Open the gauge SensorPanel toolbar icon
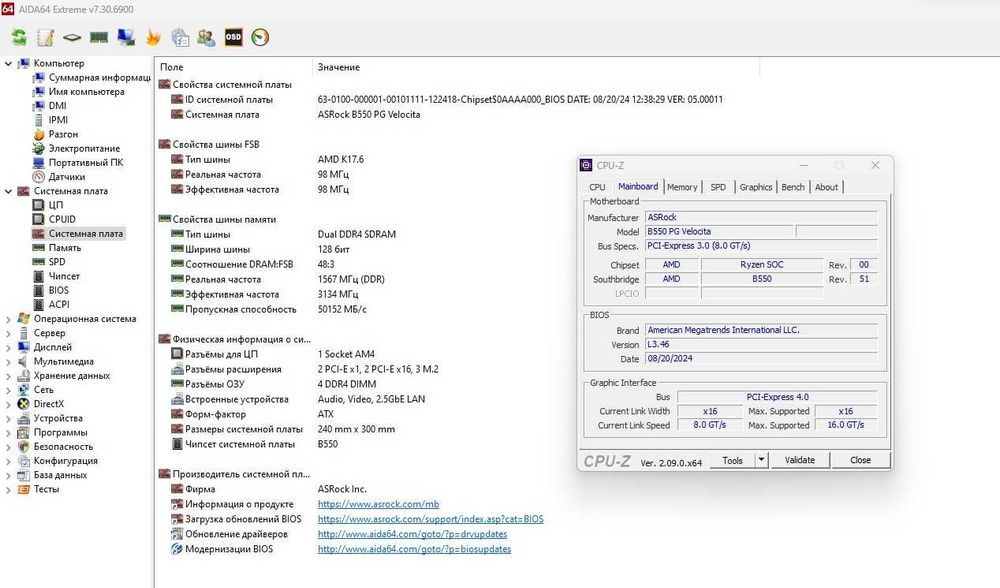The width and height of the screenshot is (1000, 588). 260,38
